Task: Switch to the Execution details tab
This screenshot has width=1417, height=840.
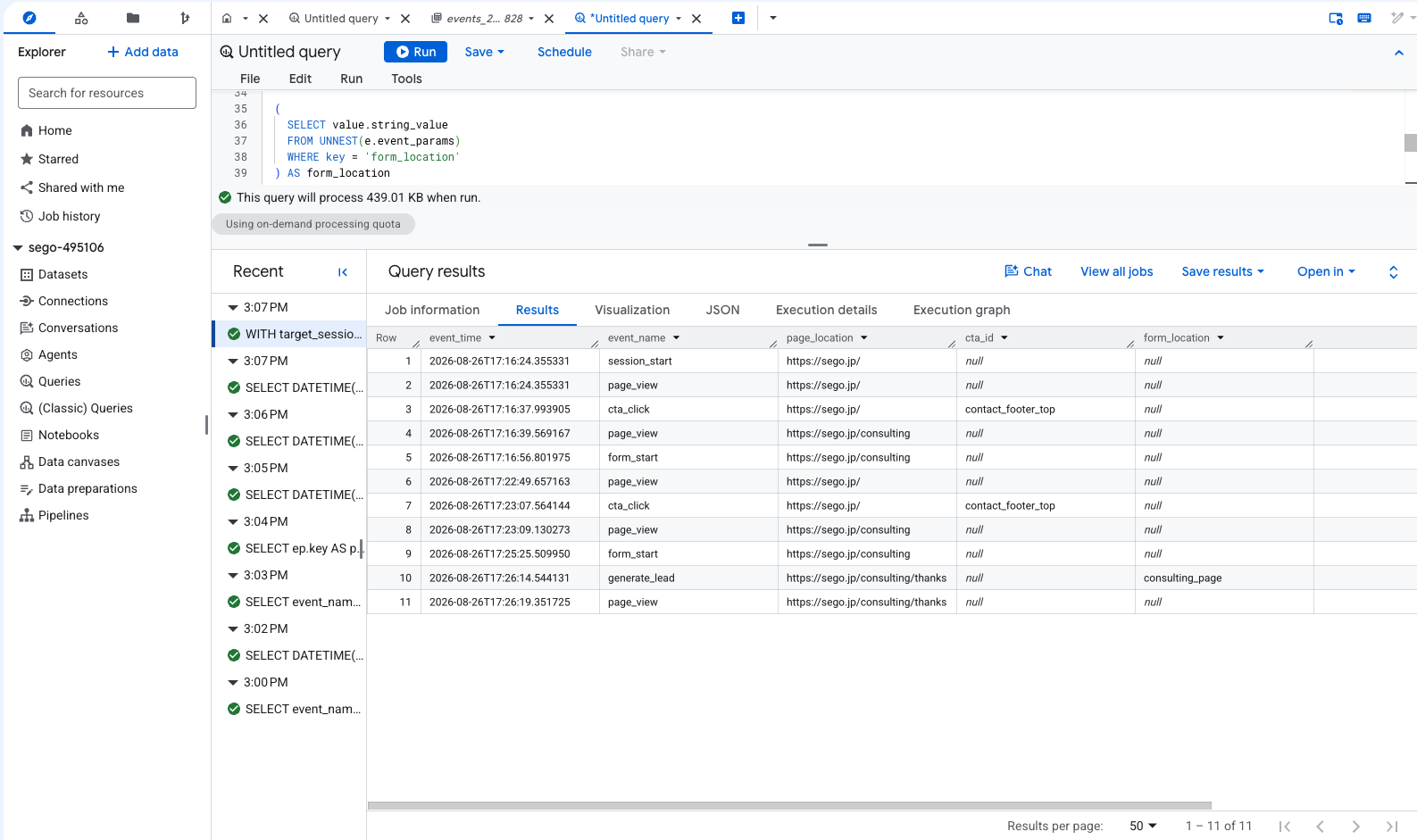Action: pyautogui.click(x=826, y=310)
